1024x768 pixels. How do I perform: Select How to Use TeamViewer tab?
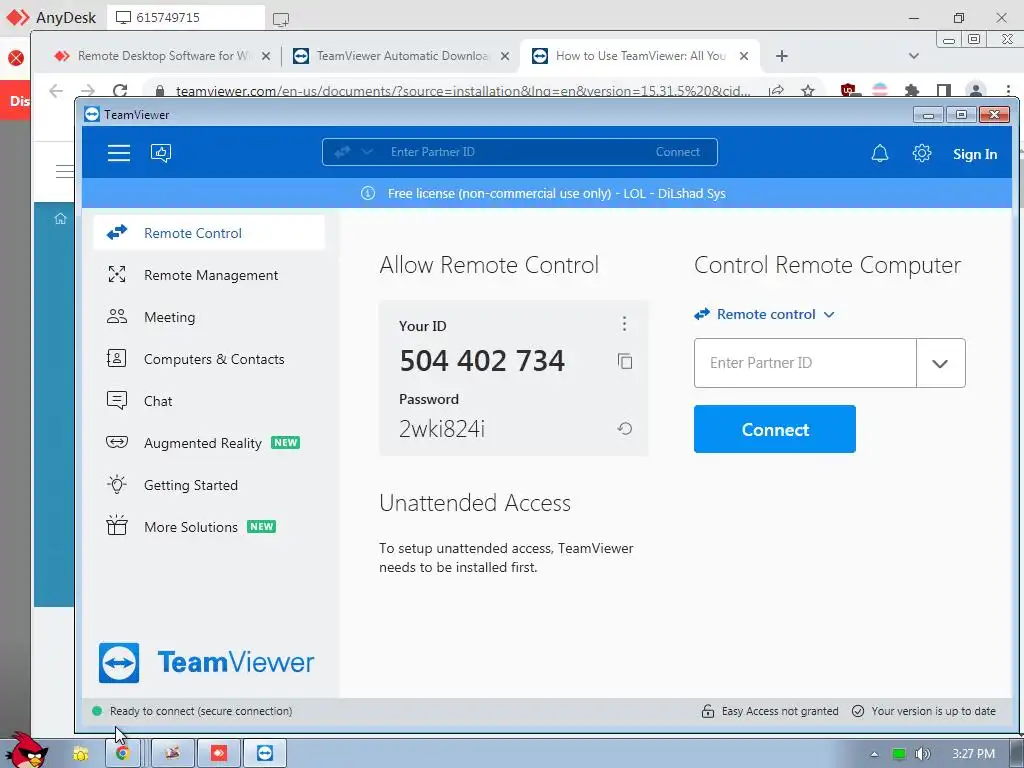click(640, 56)
